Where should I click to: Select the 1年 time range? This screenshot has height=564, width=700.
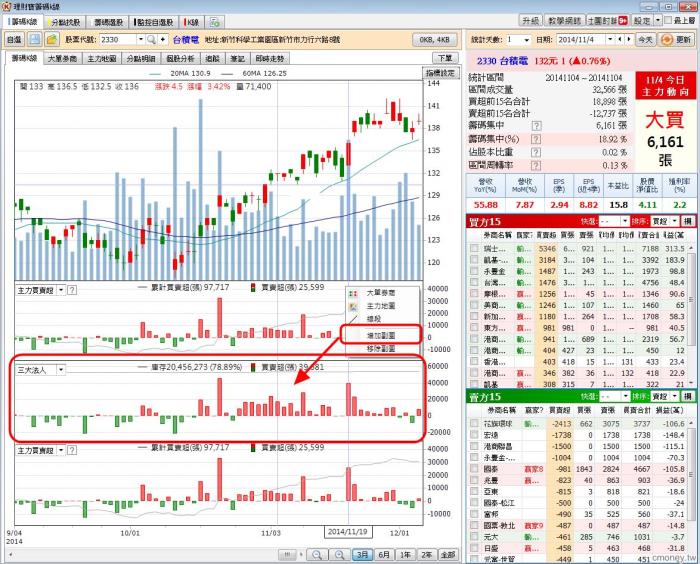click(x=405, y=555)
